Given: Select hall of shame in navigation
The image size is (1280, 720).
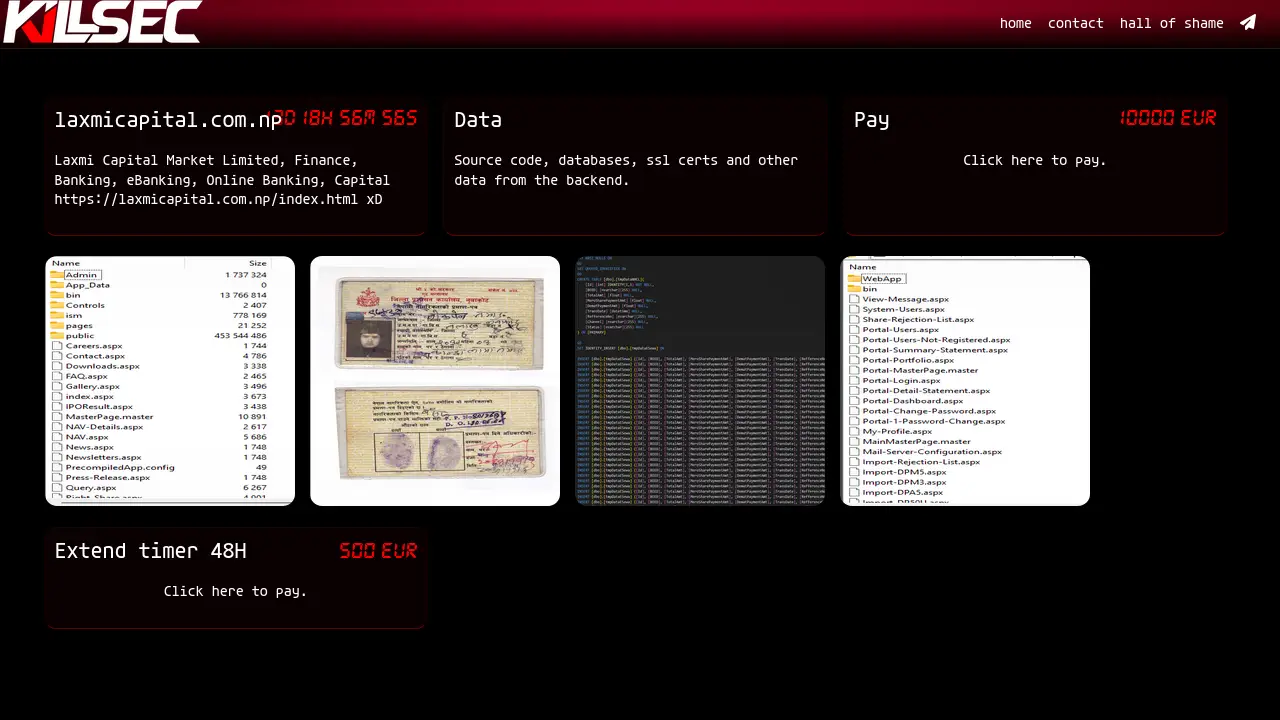Looking at the screenshot, I should coord(1171,23).
